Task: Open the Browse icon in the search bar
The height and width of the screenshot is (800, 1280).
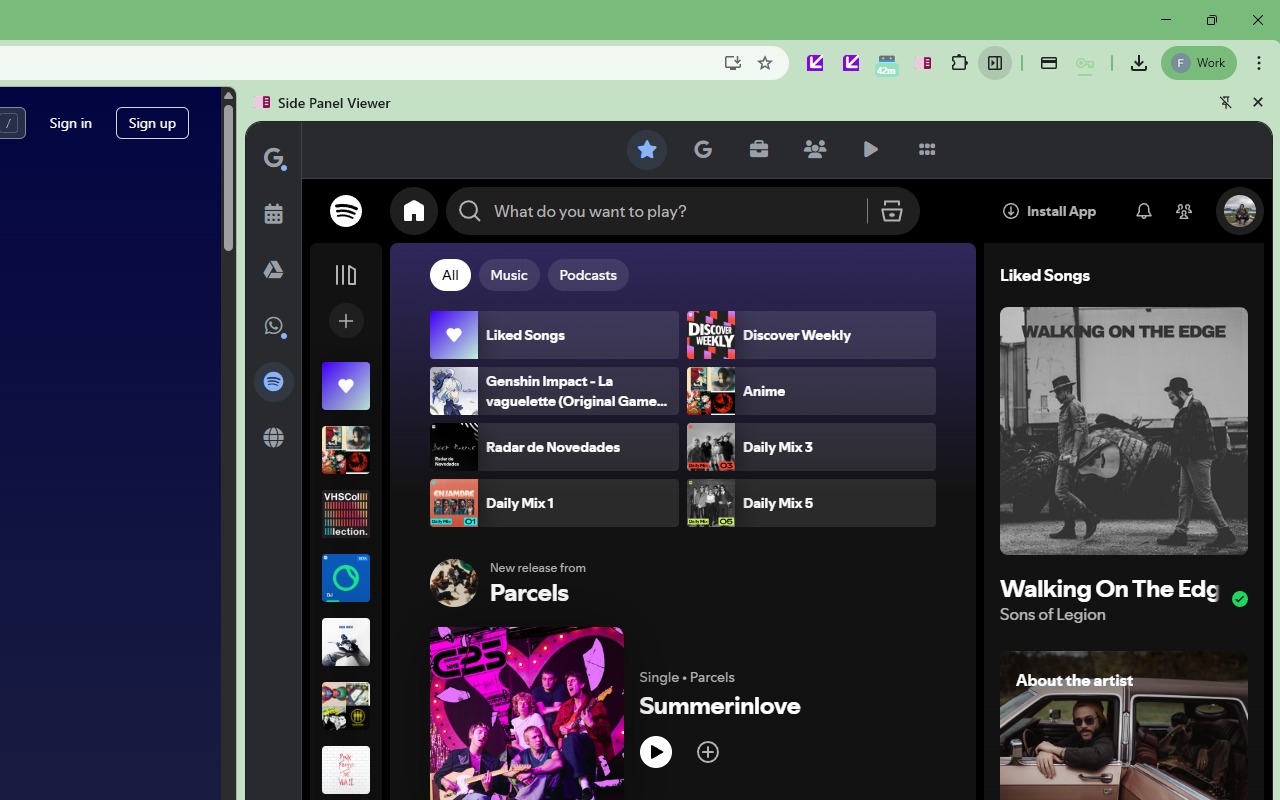Action: point(892,211)
